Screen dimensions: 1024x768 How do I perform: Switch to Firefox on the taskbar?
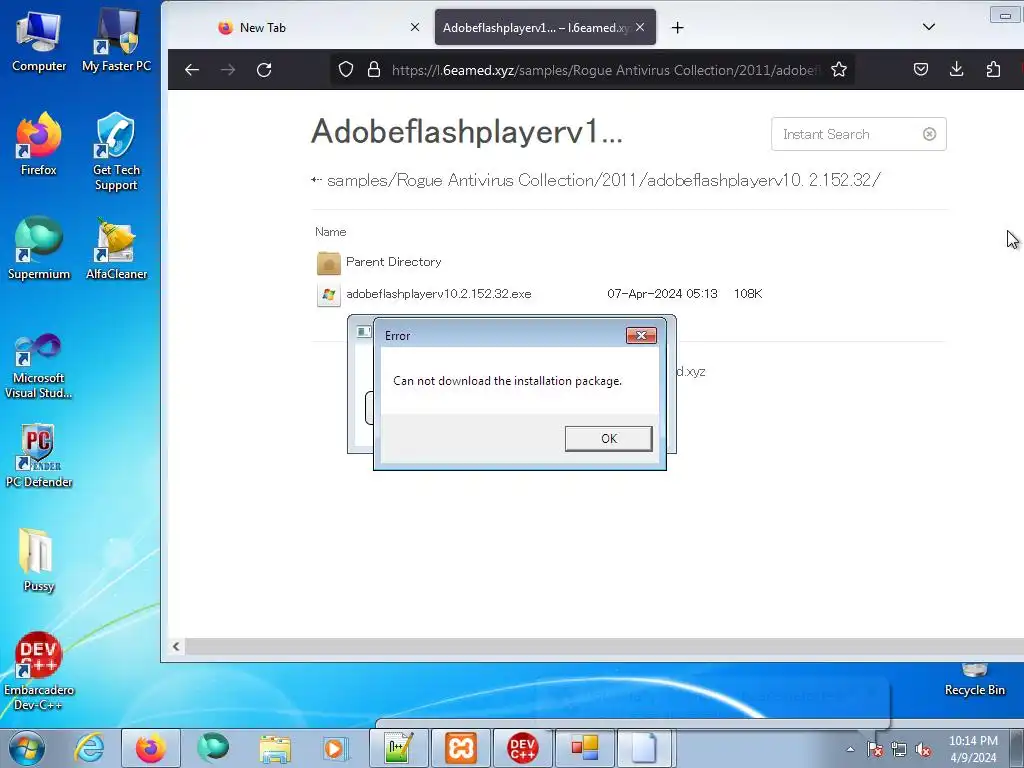[150, 748]
